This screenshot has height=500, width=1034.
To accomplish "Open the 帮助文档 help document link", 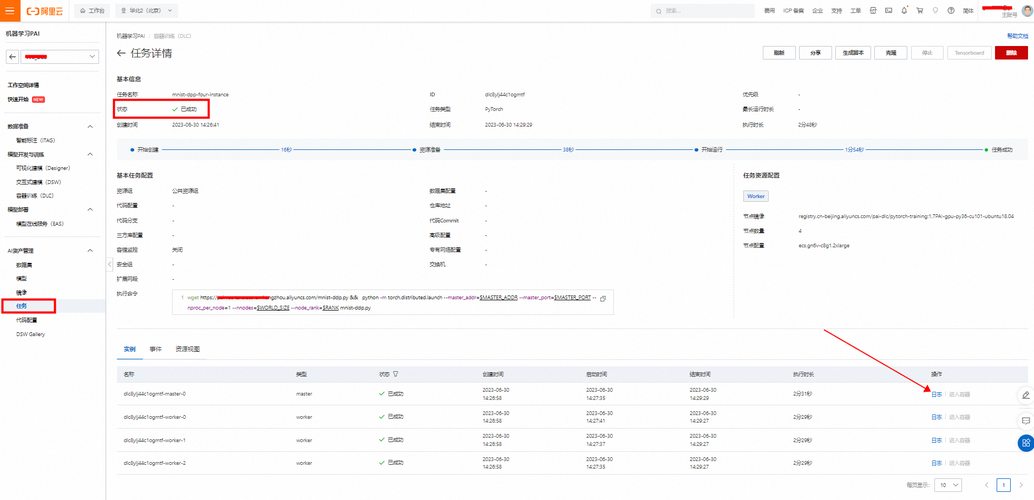I will (x=1016, y=36).
